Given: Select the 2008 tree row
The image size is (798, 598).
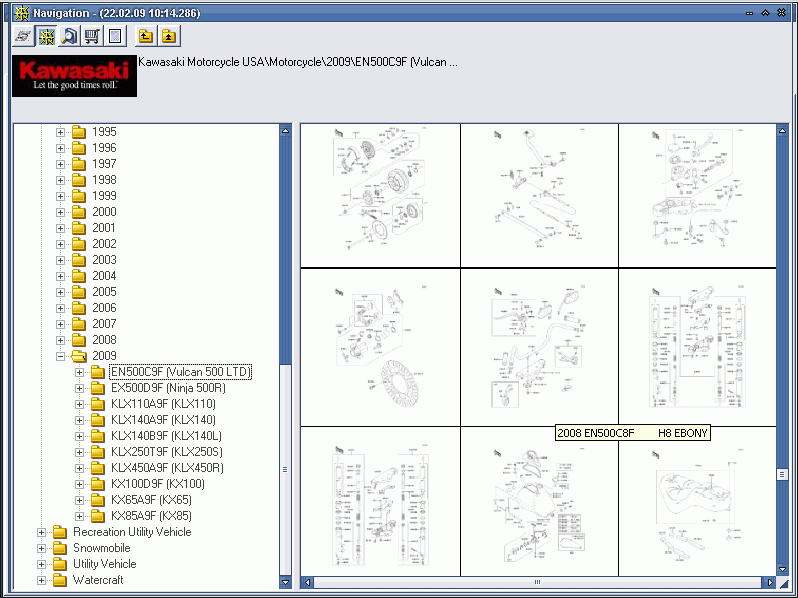Looking at the screenshot, I should click(x=104, y=339).
